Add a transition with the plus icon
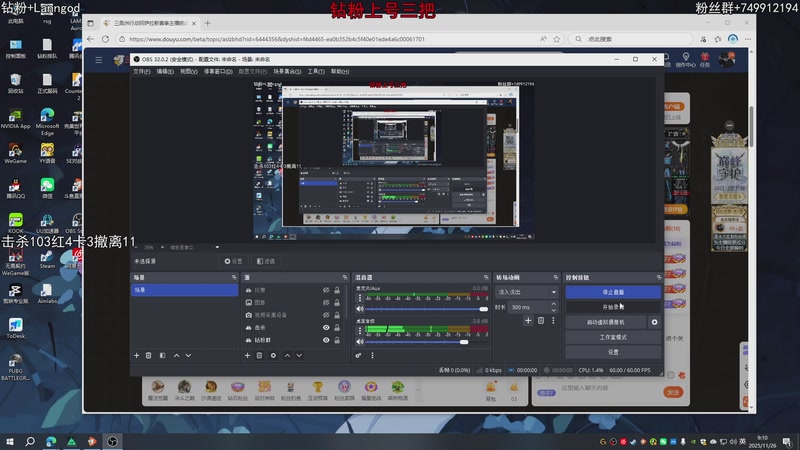800x450 pixels. (528, 320)
